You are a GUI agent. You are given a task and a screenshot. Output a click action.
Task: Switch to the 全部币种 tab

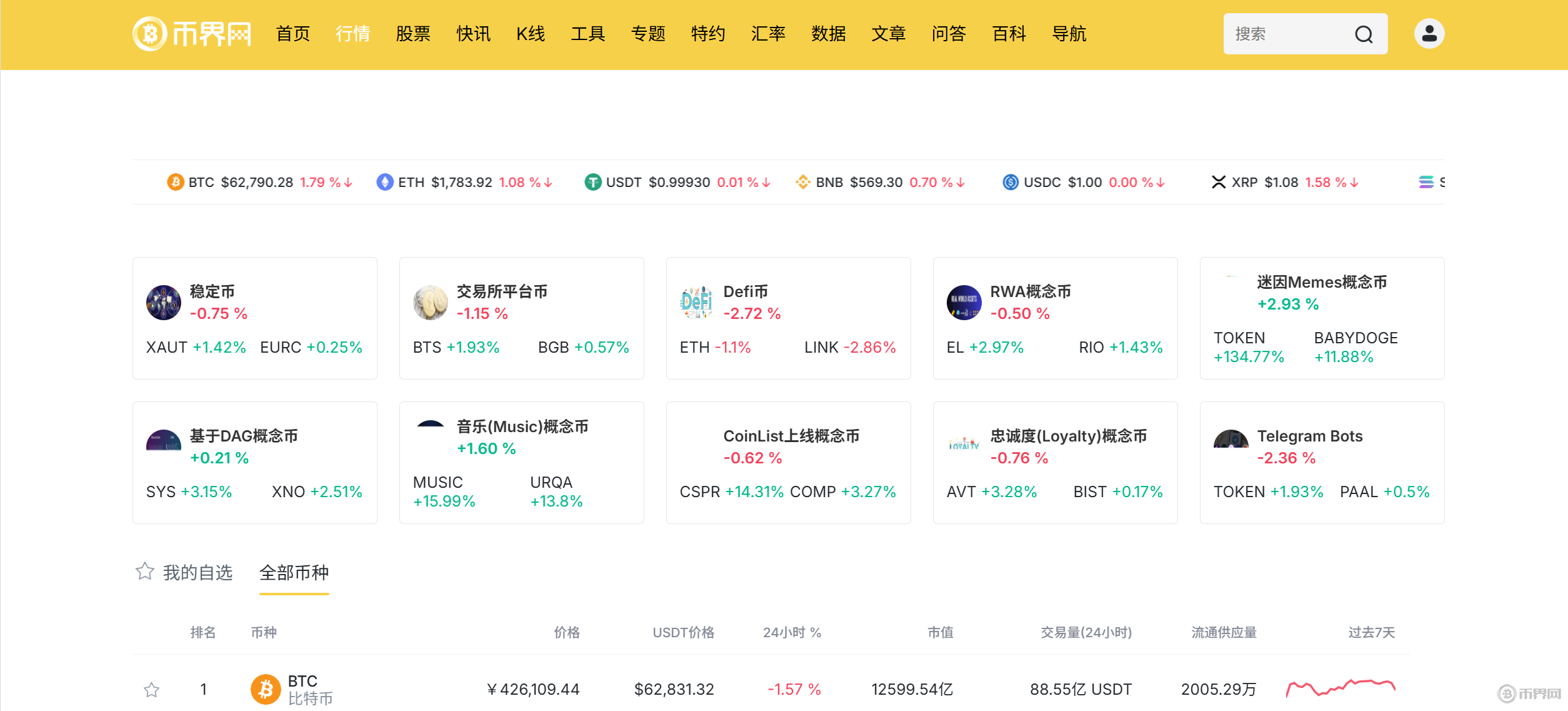coord(294,572)
